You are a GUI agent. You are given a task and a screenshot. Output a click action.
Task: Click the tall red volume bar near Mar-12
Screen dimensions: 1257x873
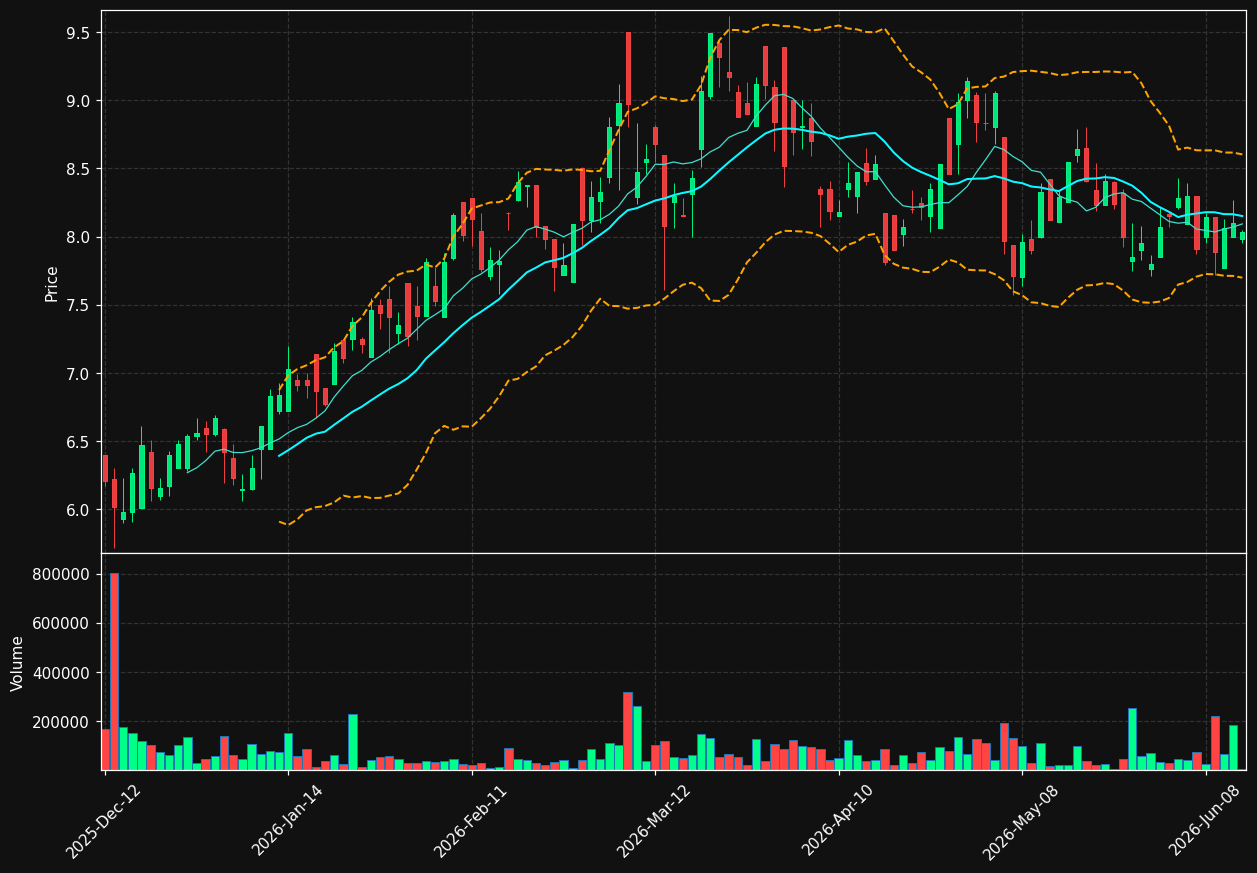628,731
